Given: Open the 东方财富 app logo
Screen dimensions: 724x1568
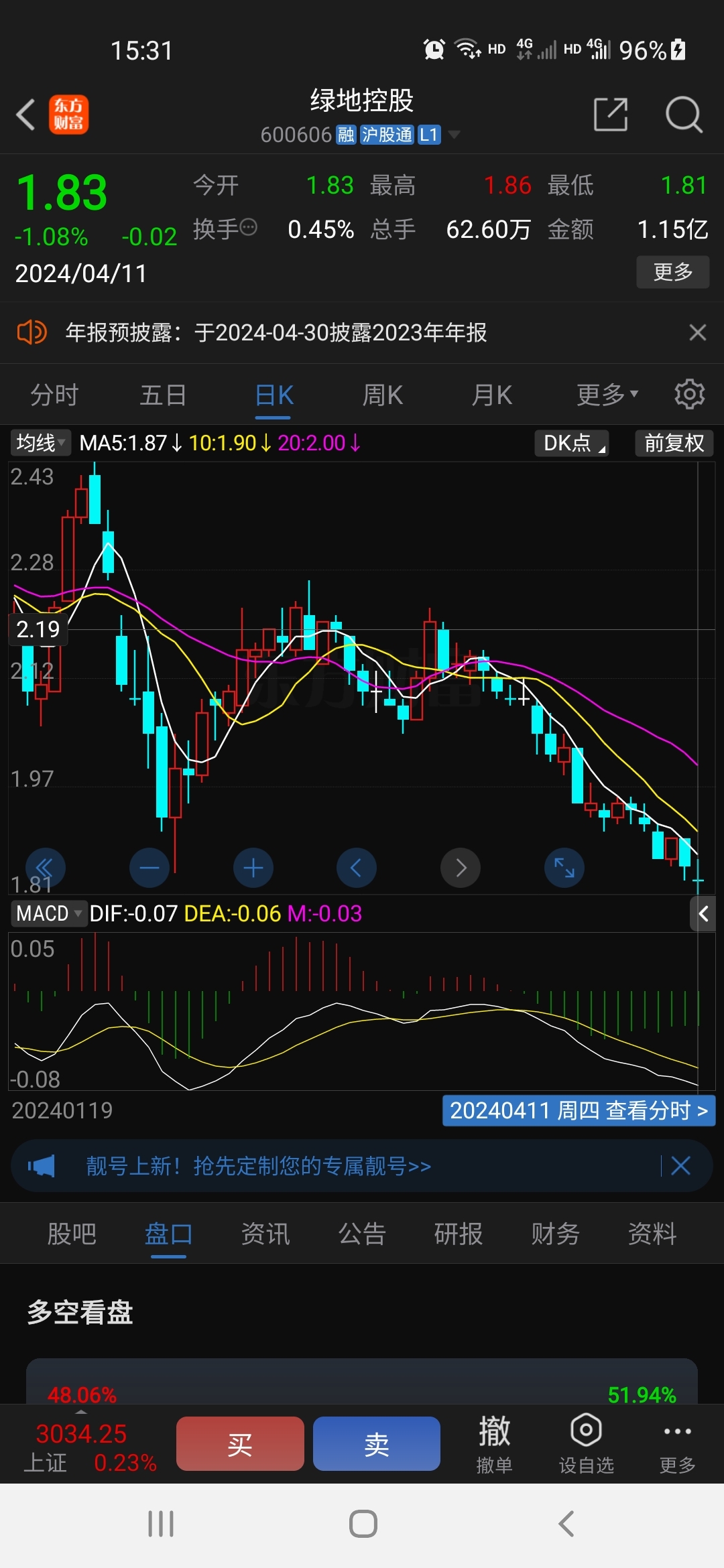Looking at the screenshot, I should point(68,115).
